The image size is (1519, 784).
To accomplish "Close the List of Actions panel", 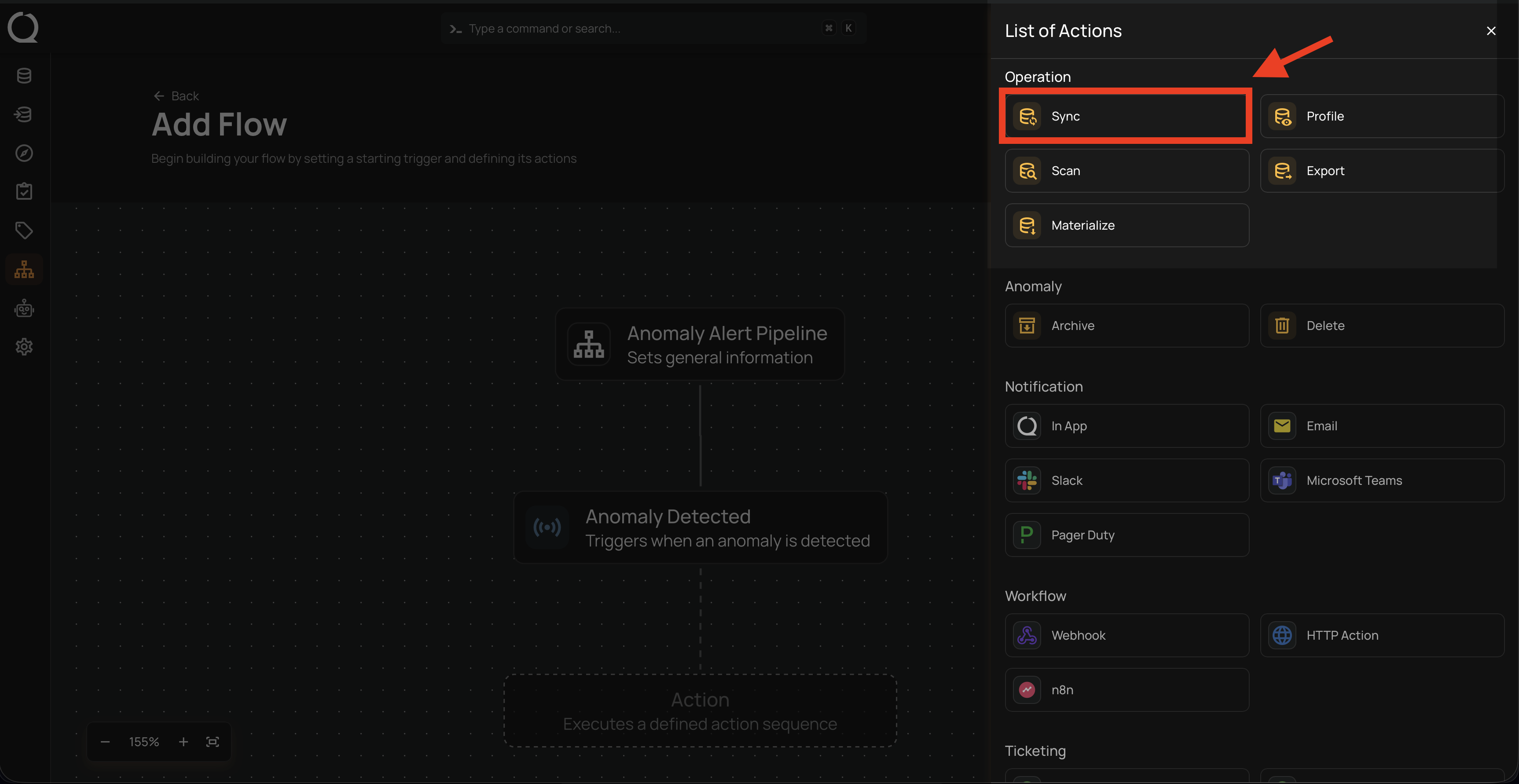I will (x=1491, y=31).
